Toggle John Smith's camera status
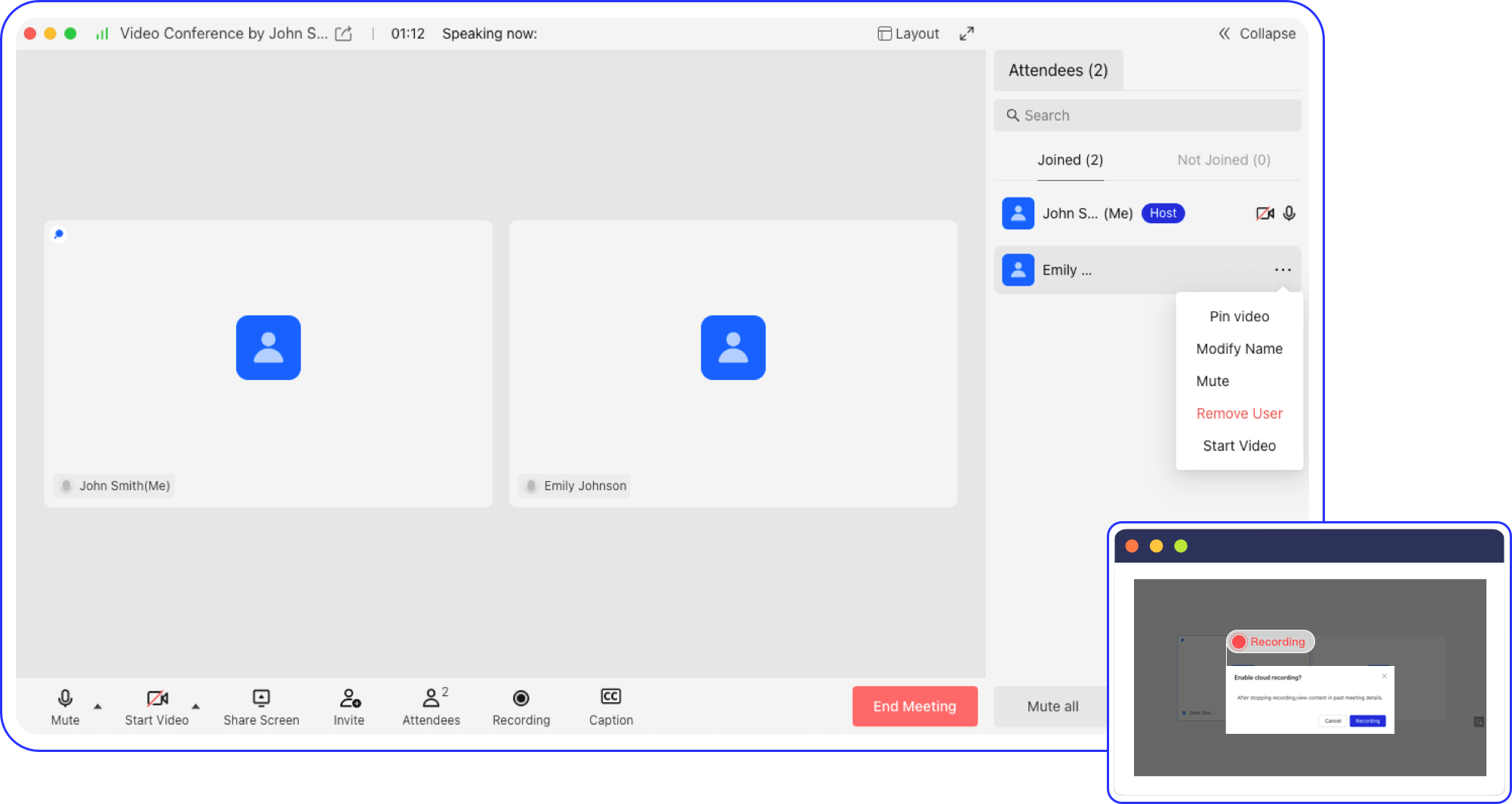This screenshot has width=1512, height=804. point(1265,213)
